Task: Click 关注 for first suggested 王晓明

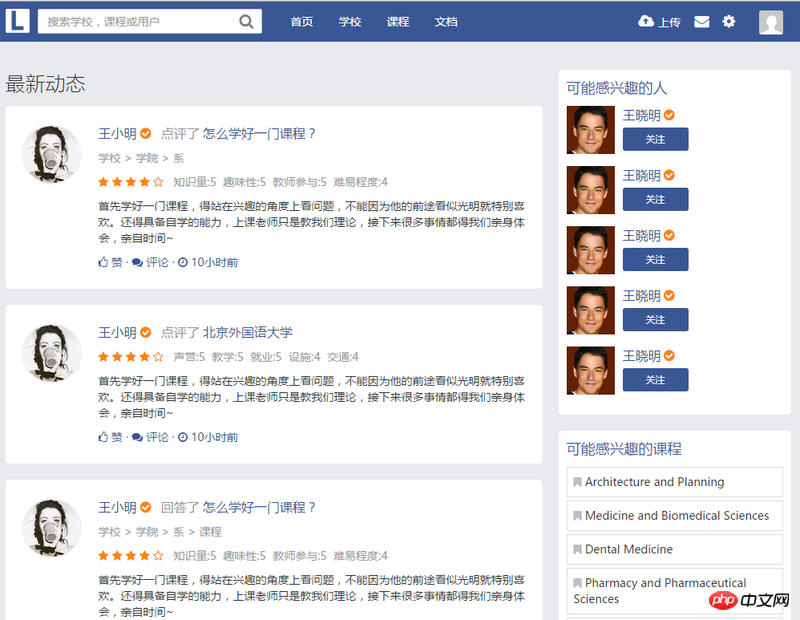Action: pyautogui.click(x=656, y=139)
